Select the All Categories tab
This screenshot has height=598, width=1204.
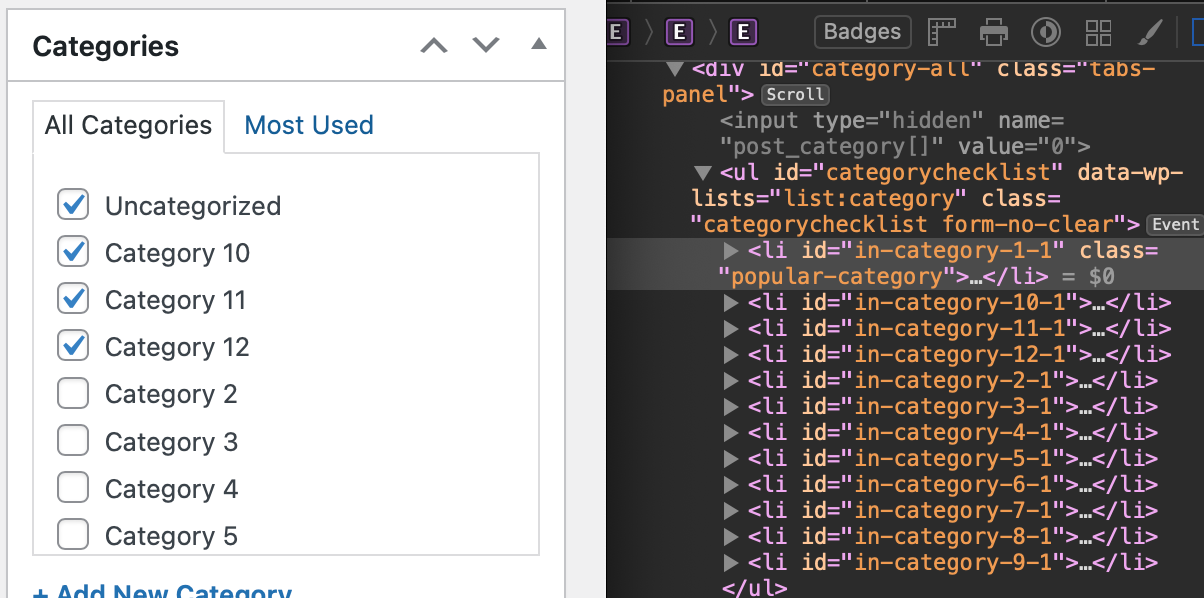tap(128, 125)
